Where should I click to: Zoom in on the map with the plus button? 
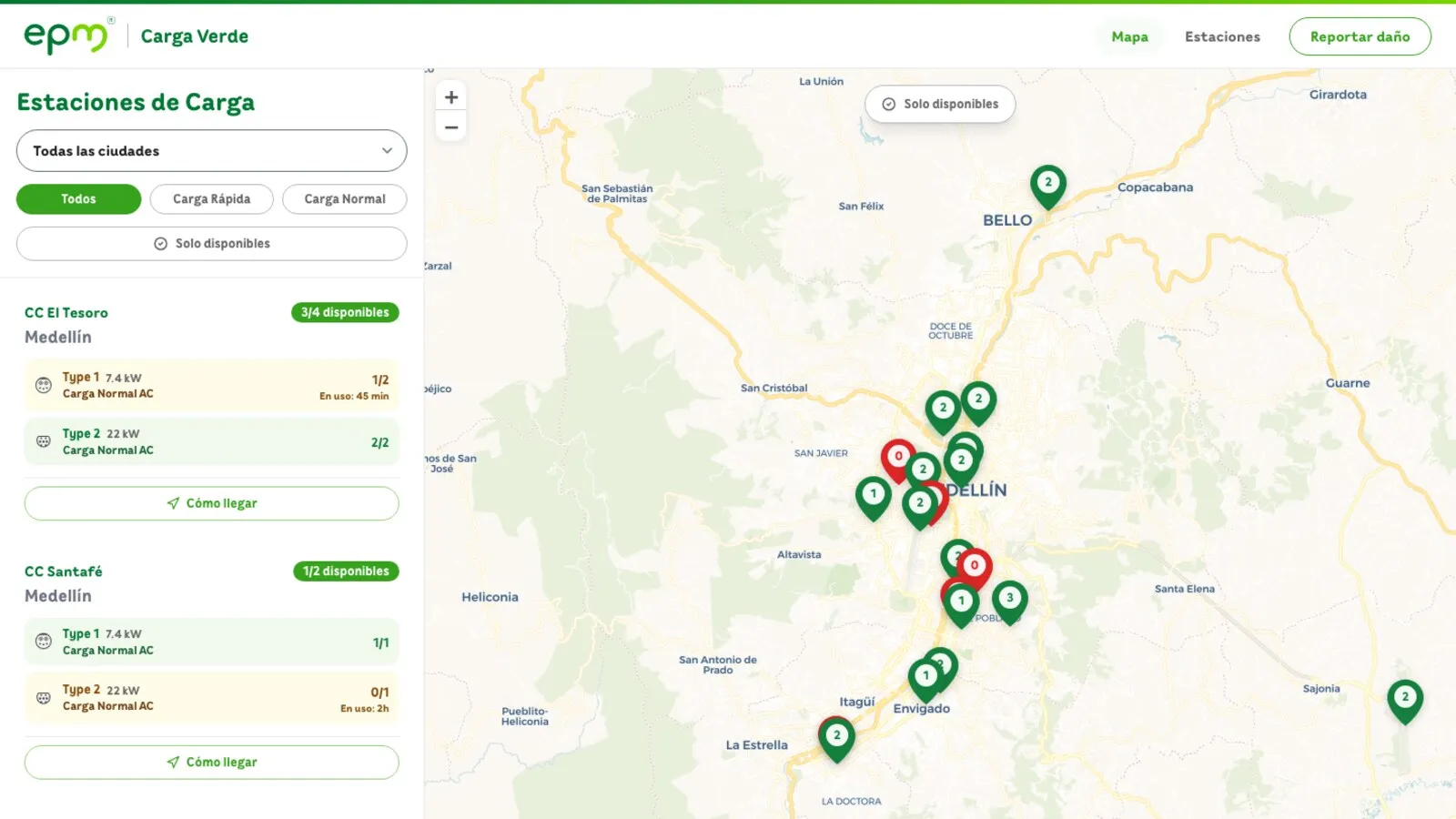[x=451, y=96]
